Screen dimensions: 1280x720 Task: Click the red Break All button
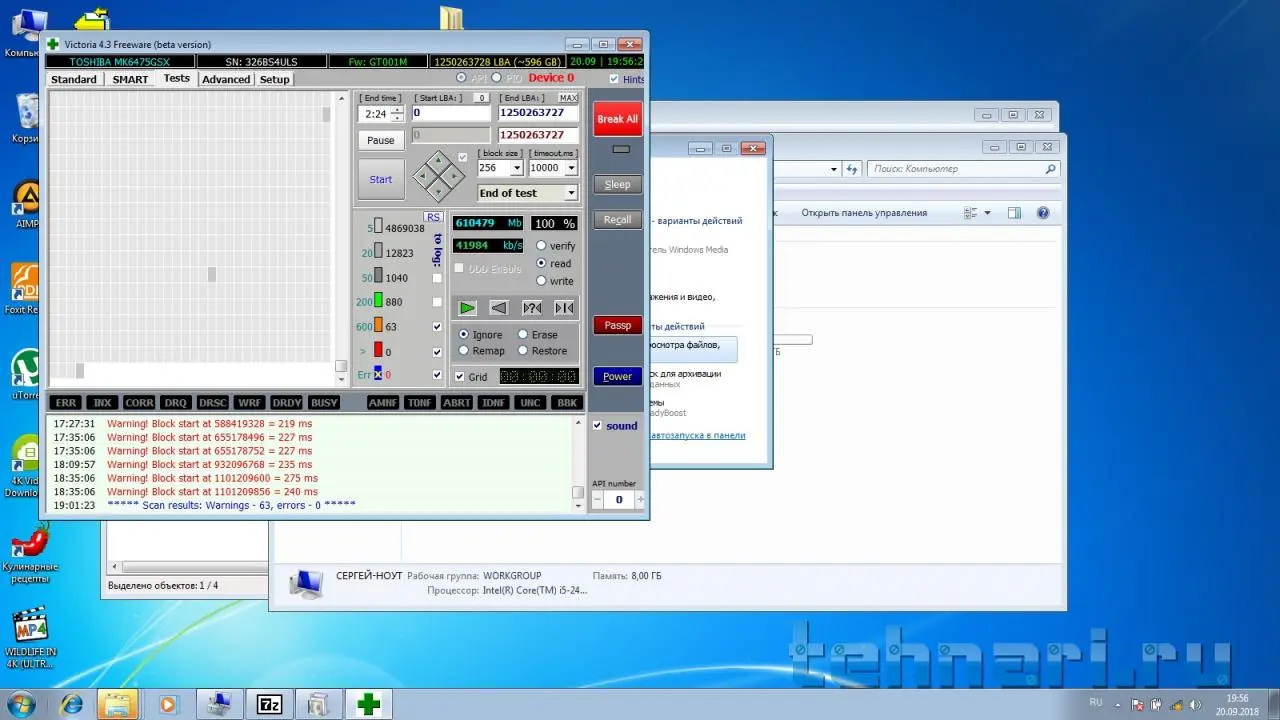pos(617,119)
